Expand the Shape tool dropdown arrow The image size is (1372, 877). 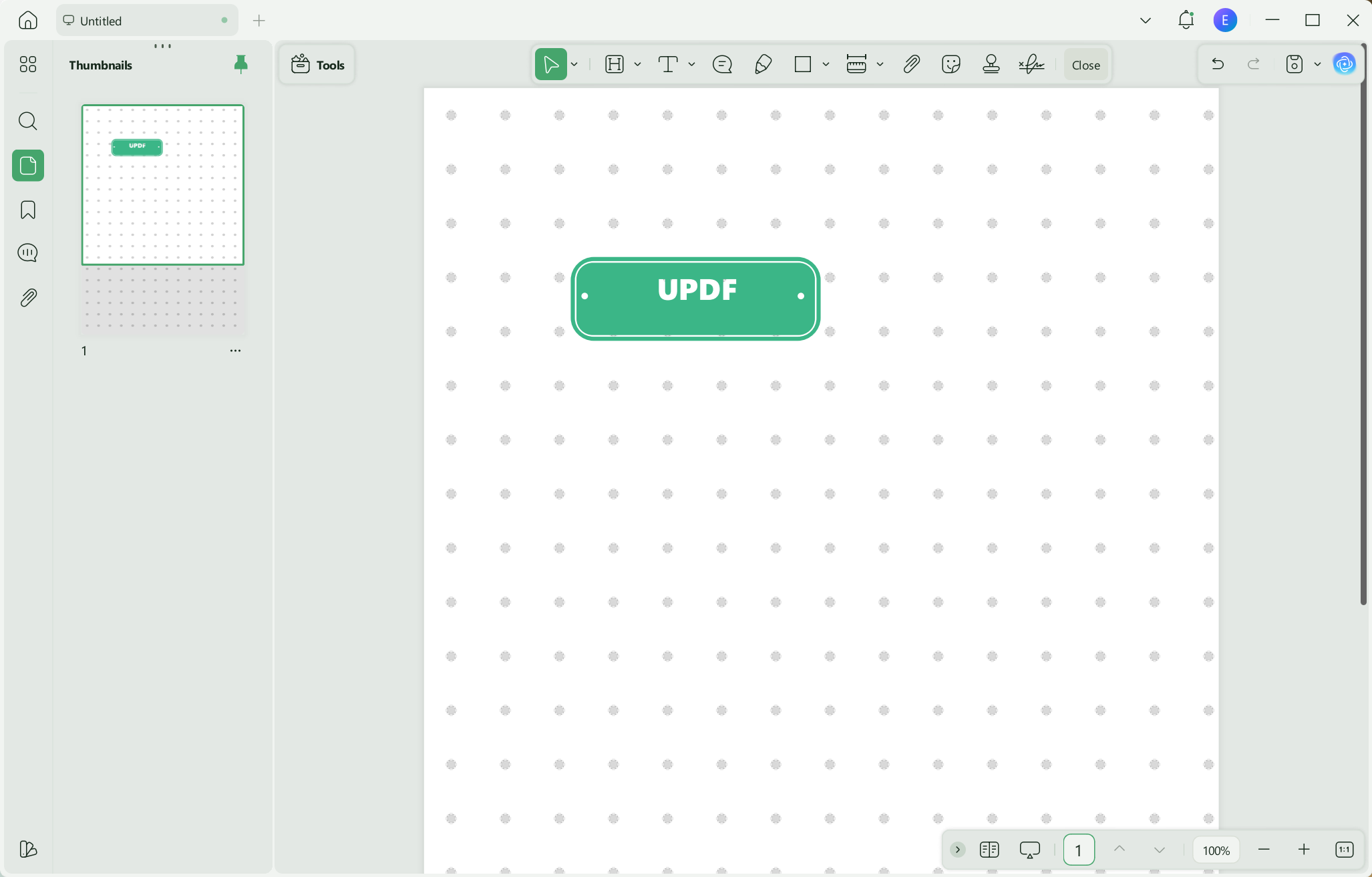(x=826, y=64)
